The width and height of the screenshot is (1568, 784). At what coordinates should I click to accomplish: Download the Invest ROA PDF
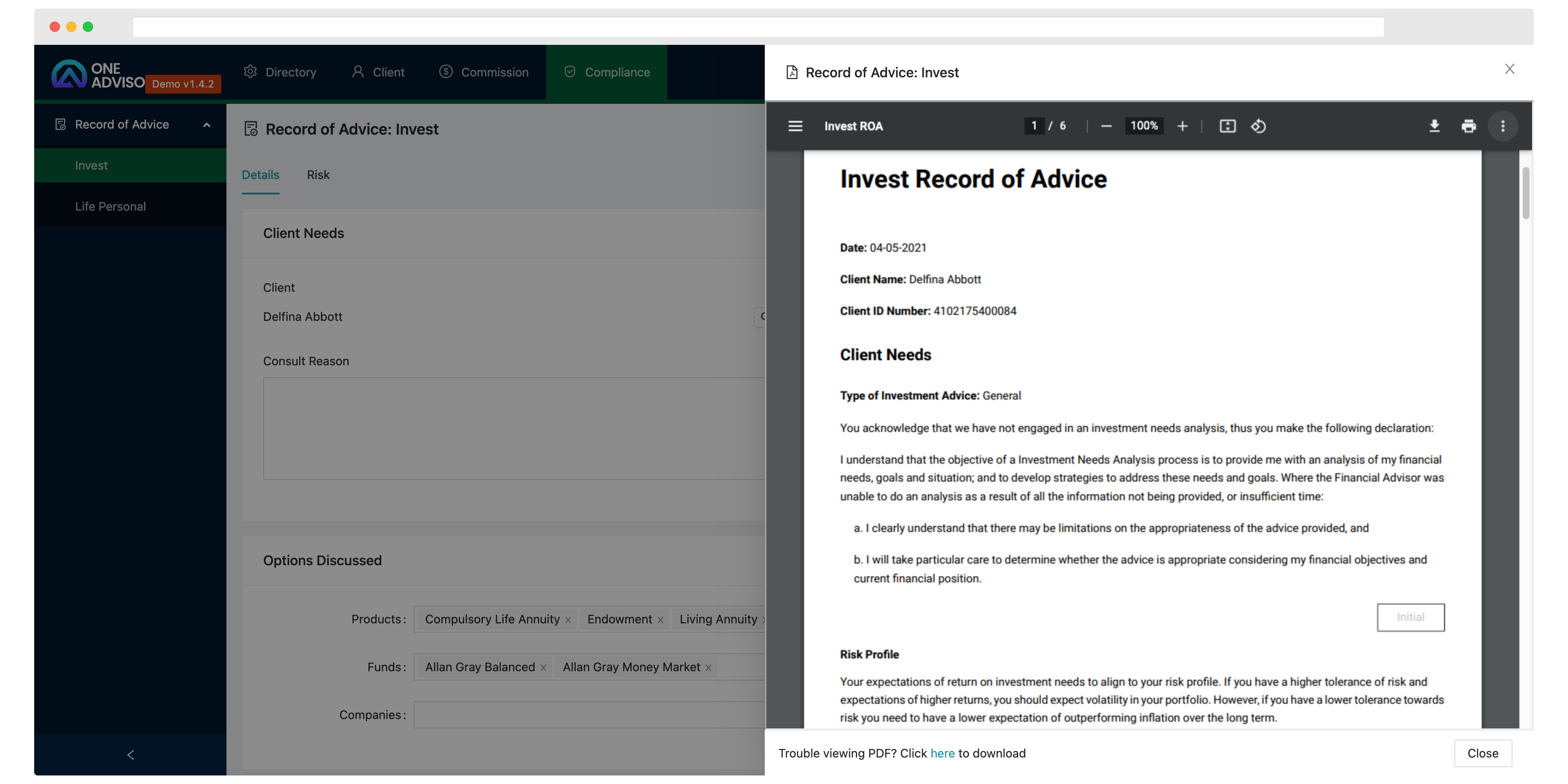pos(1435,126)
